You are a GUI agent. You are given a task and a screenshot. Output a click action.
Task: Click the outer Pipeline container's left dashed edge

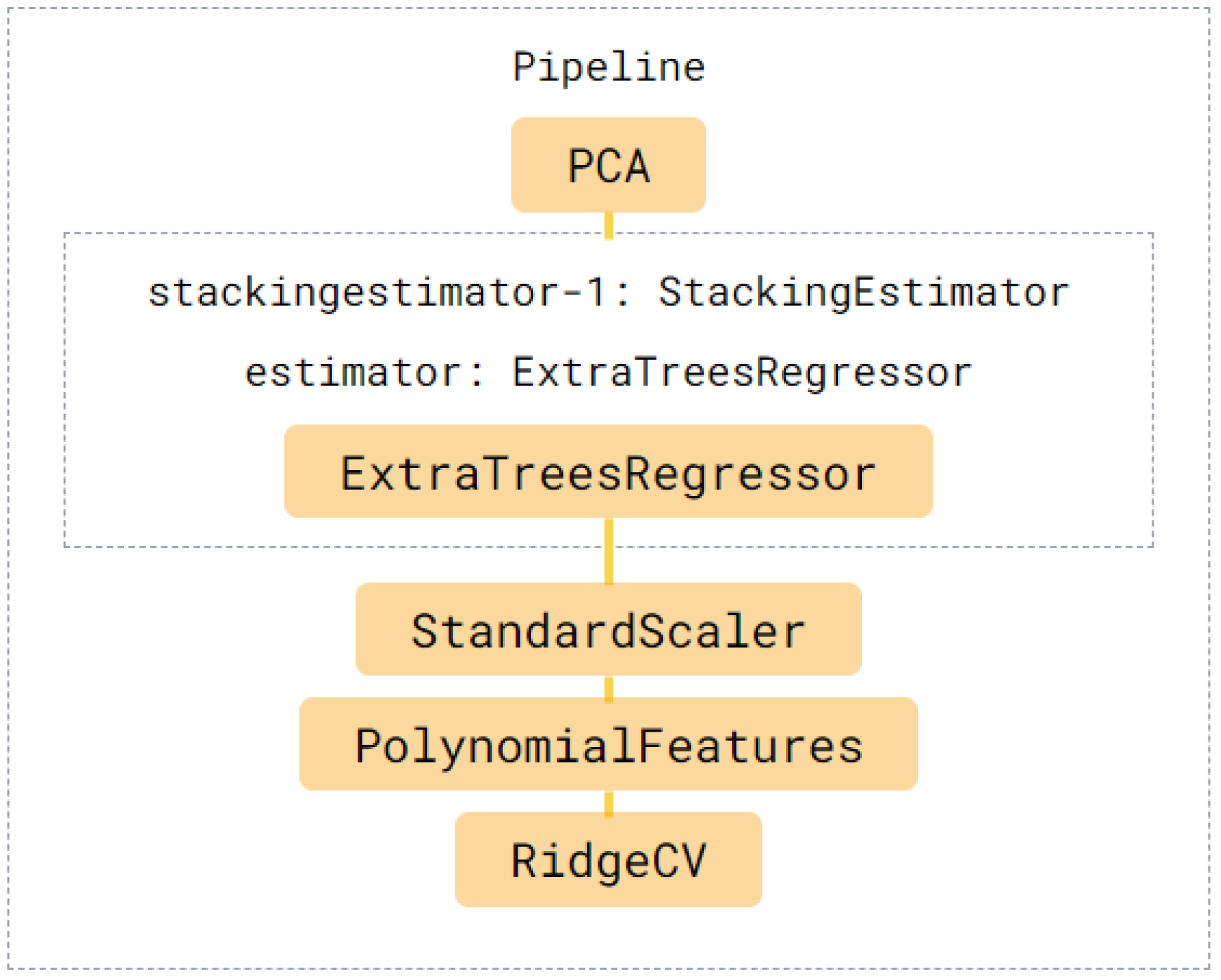tap(9, 491)
